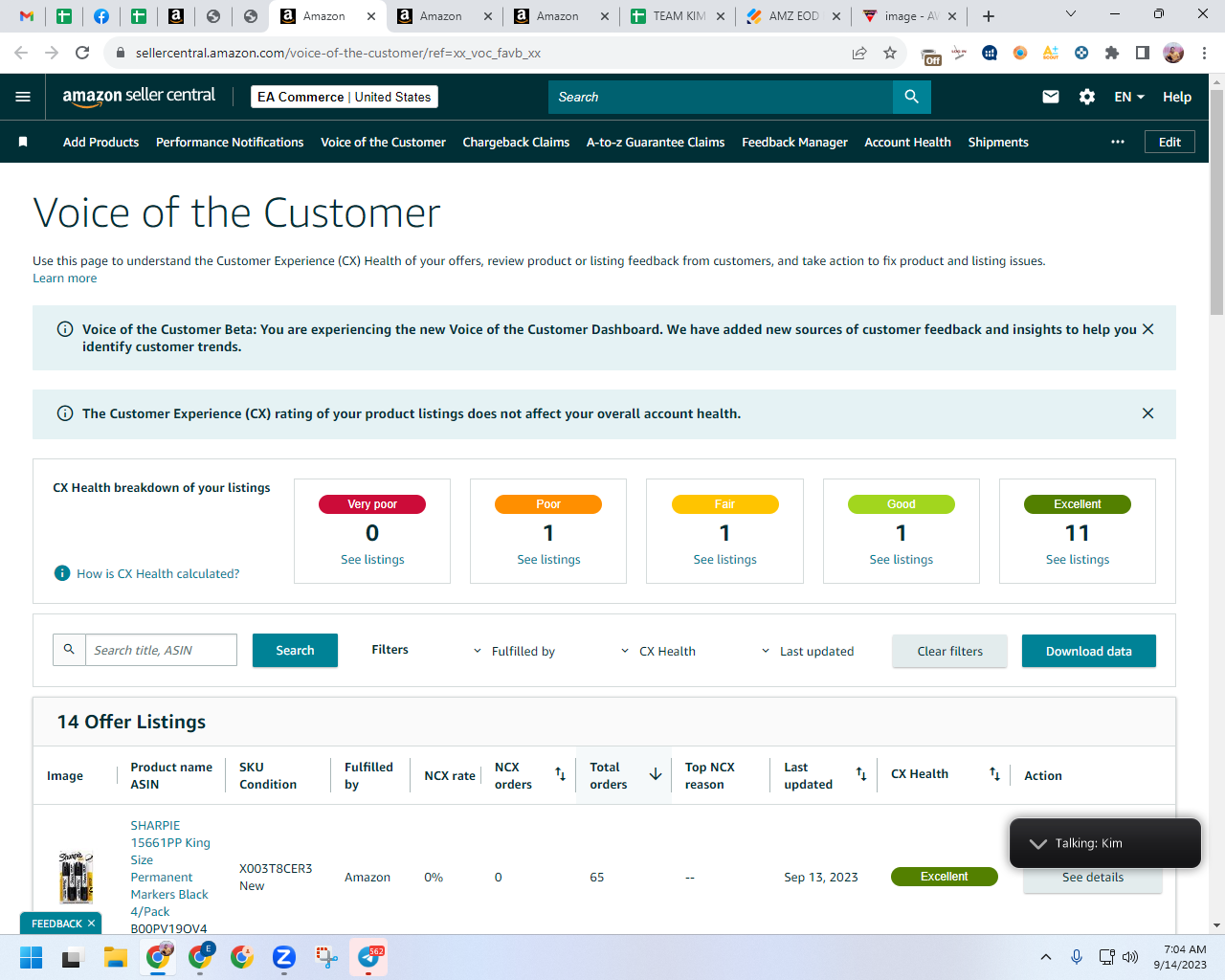Open File Explorer from the taskbar
This screenshot has height=980, width=1225.
(x=116, y=957)
